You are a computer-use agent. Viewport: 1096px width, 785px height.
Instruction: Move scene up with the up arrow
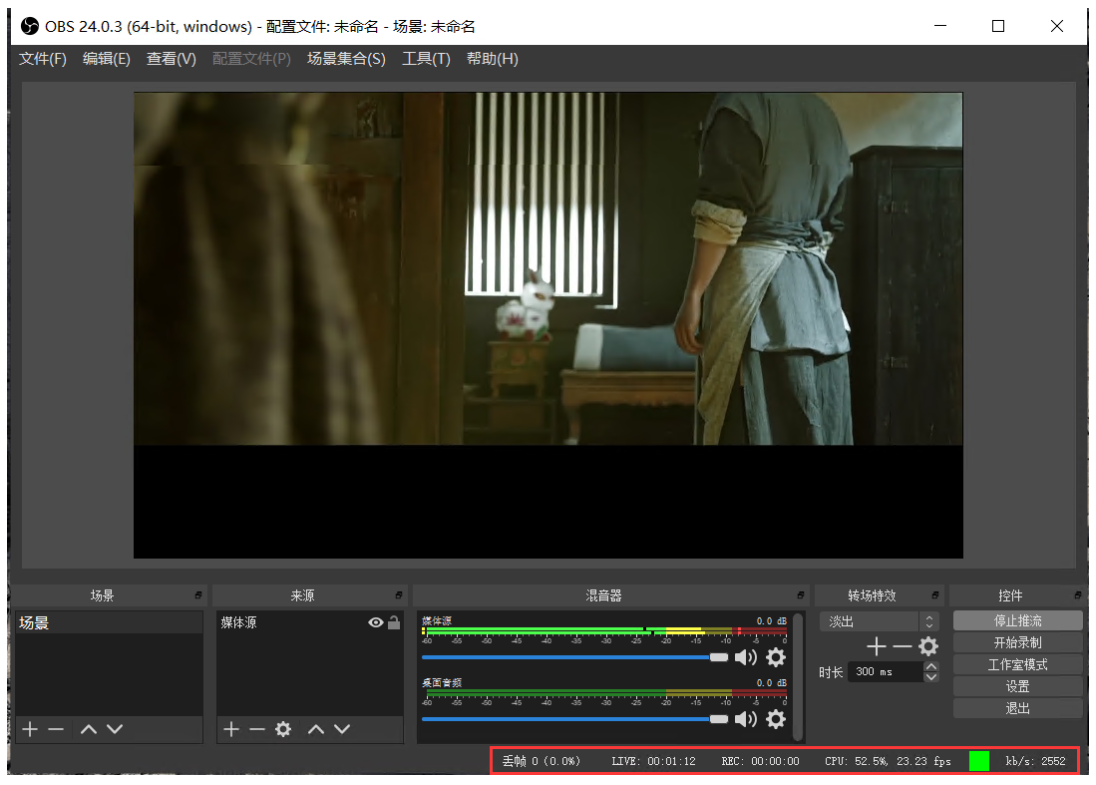coord(88,729)
